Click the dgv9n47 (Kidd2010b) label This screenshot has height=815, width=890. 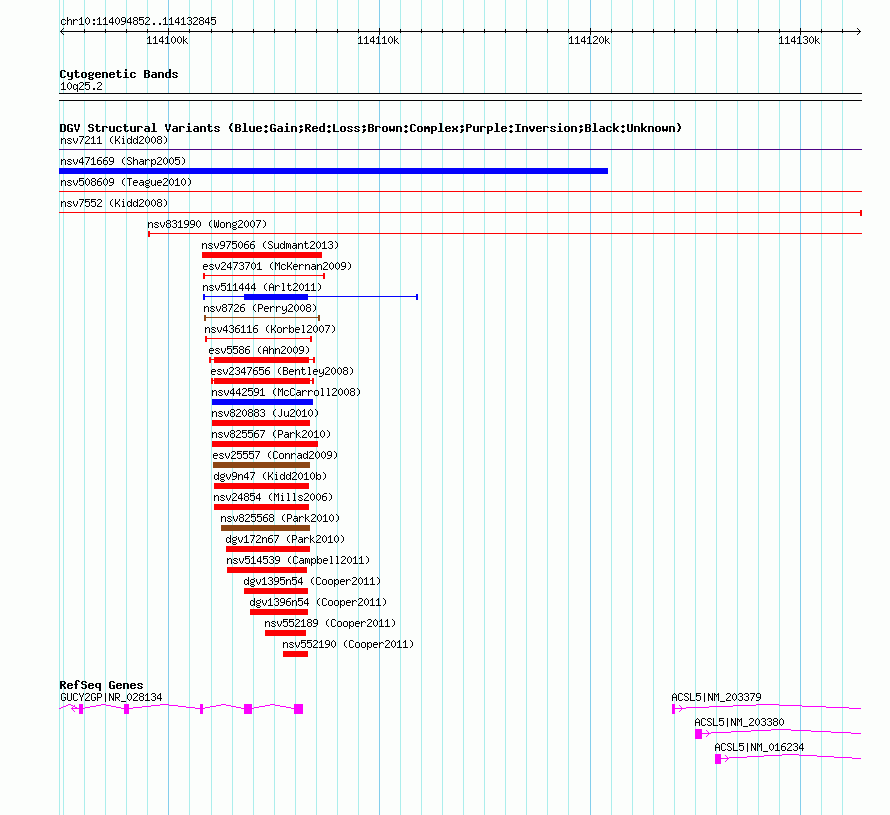[270, 476]
